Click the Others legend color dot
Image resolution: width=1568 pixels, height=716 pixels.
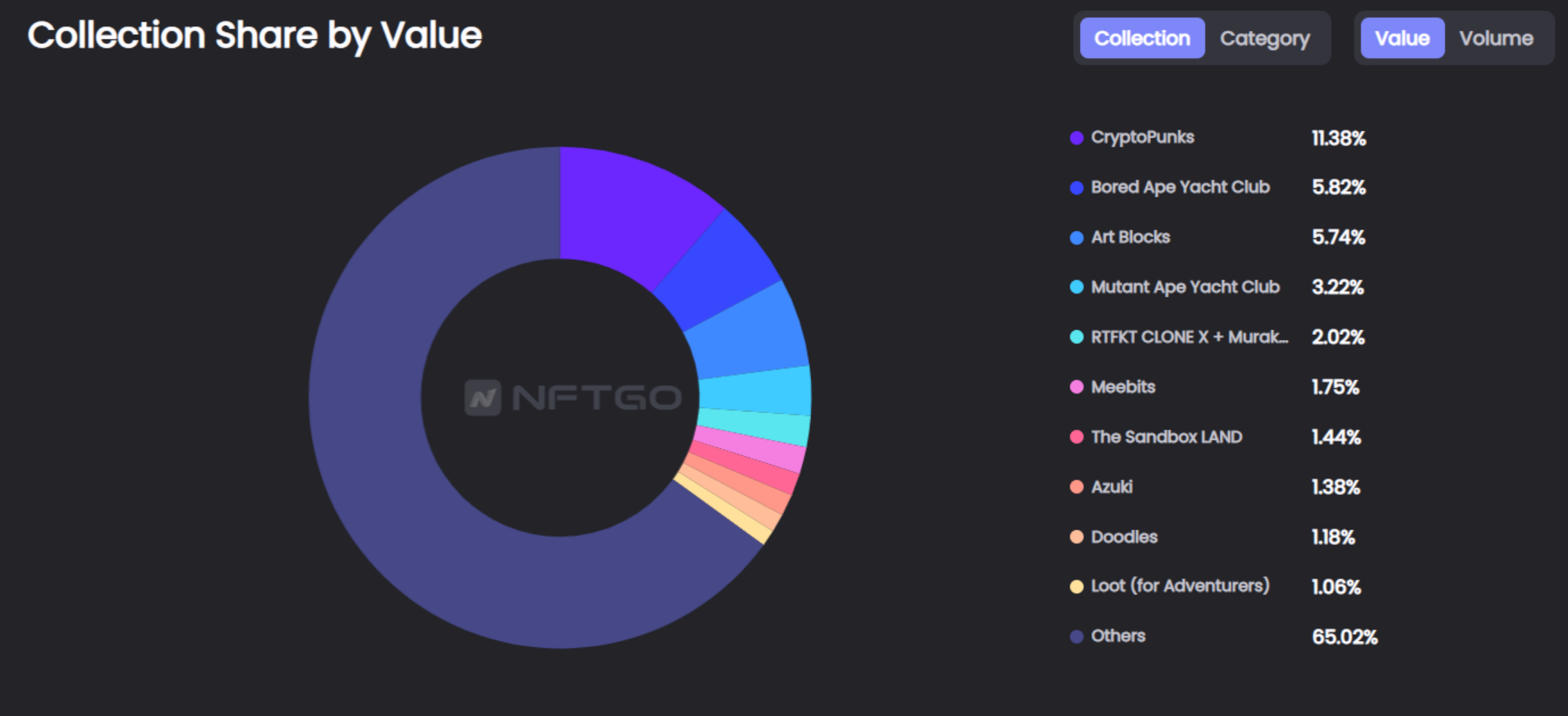point(1077,637)
